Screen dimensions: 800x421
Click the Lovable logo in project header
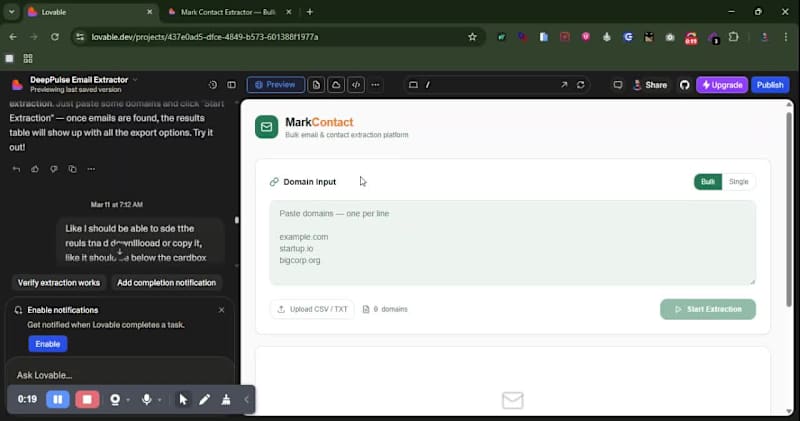pos(17,84)
